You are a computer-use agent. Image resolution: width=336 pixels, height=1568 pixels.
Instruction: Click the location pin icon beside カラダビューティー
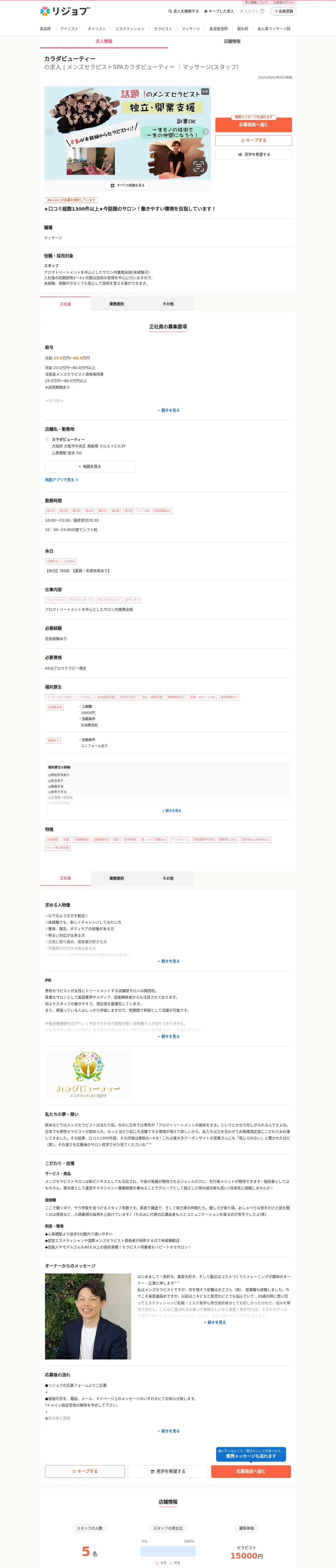tap(46, 439)
